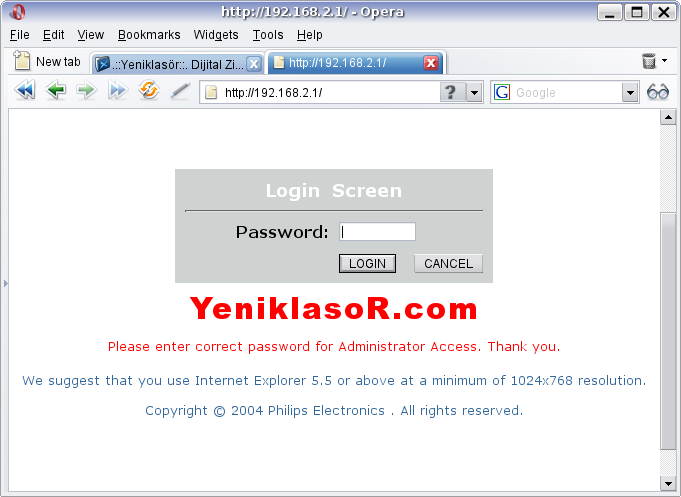Click the Rewind navigation icon

pos(25,90)
